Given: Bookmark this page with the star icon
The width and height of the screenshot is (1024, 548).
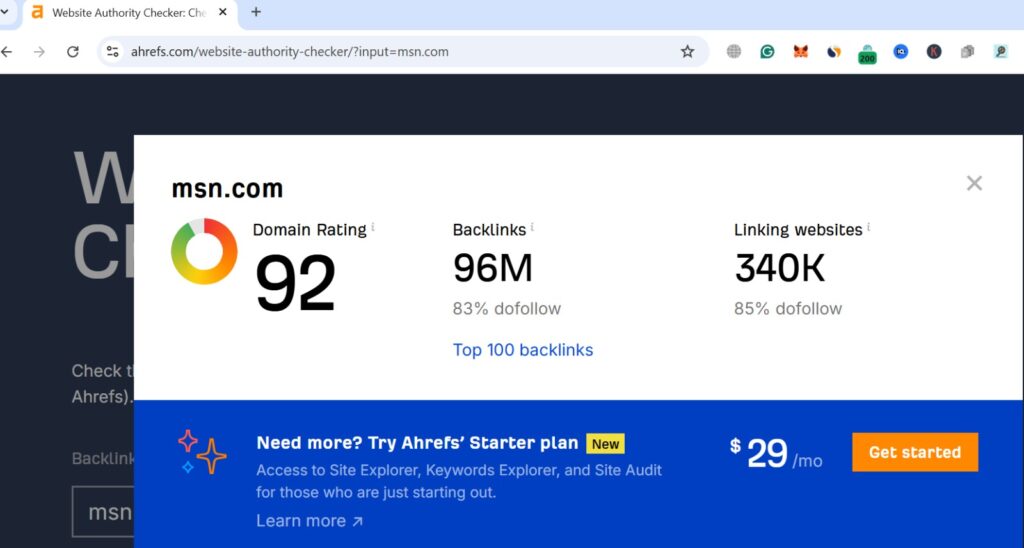Looking at the screenshot, I should 687,52.
